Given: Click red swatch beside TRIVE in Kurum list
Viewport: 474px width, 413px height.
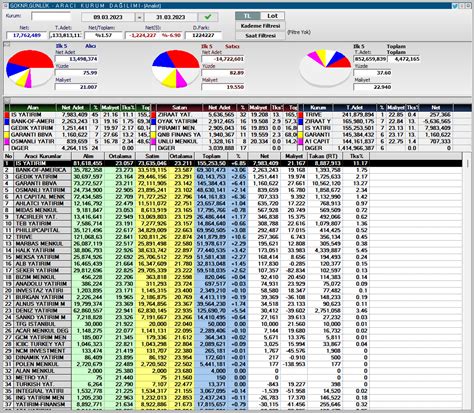Looking at the screenshot, I should pyautogui.click(x=301, y=115).
